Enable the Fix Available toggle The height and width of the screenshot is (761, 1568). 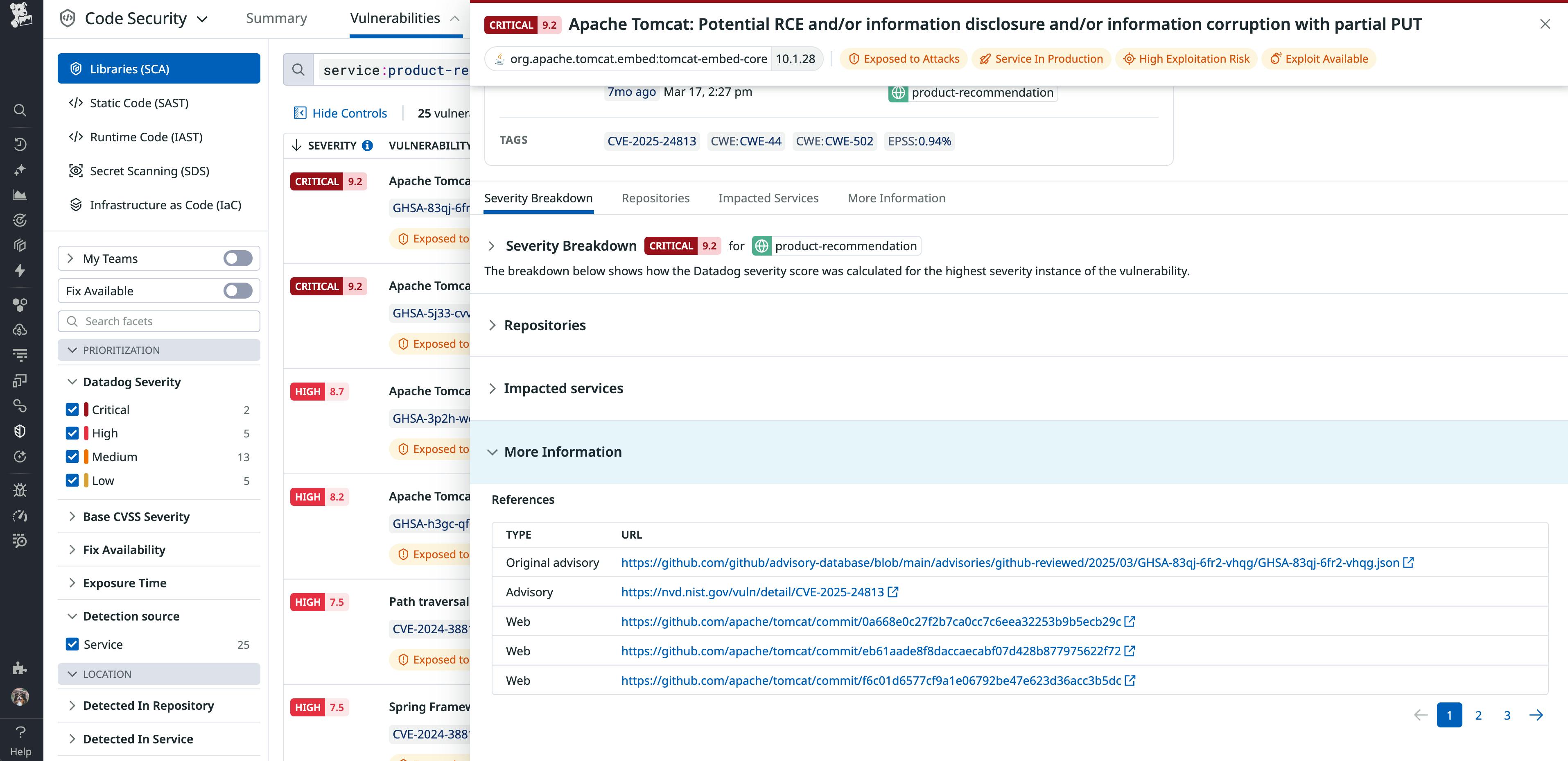pos(237,291)
